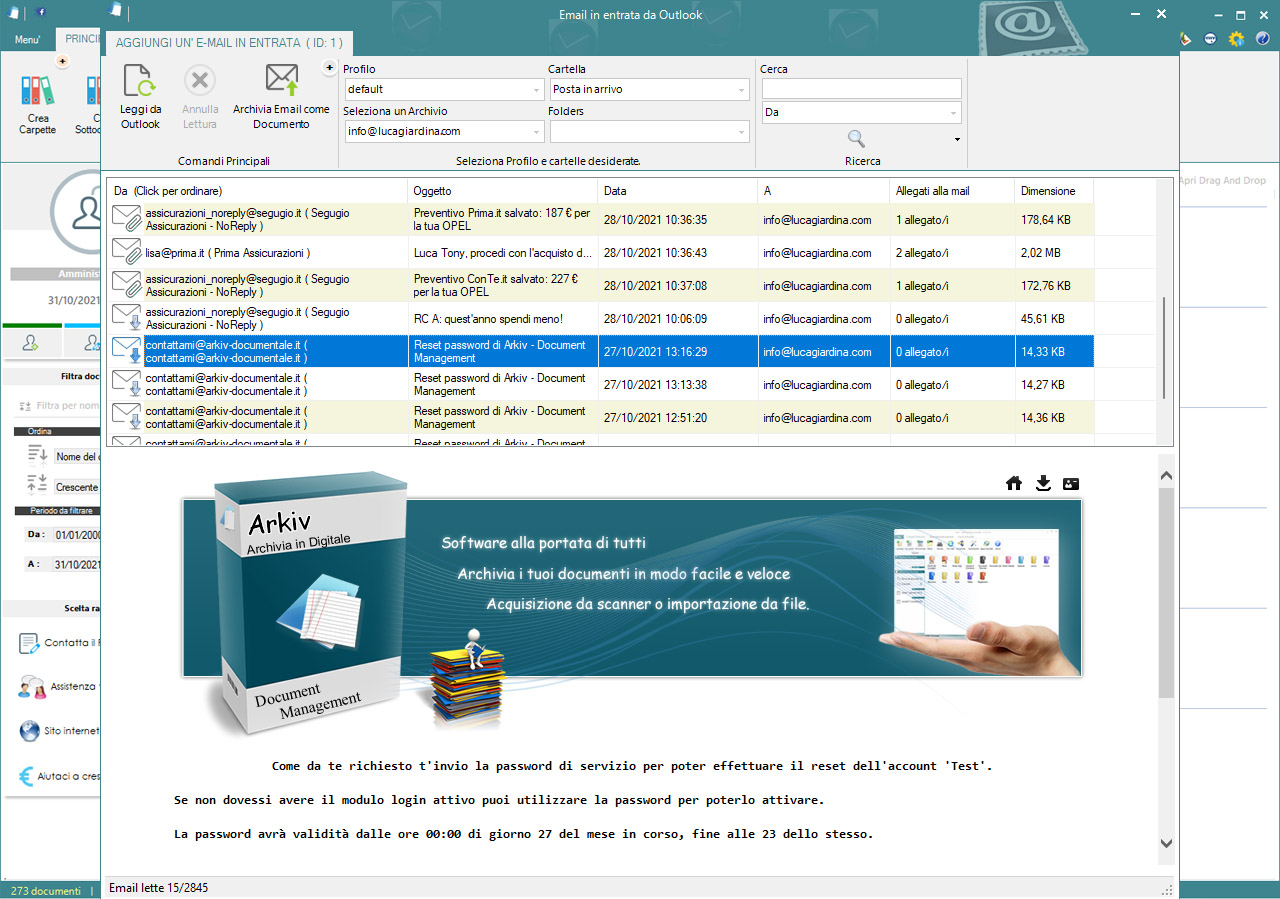Click the Archivia Email come Documento icon

(x=282, y=79)
